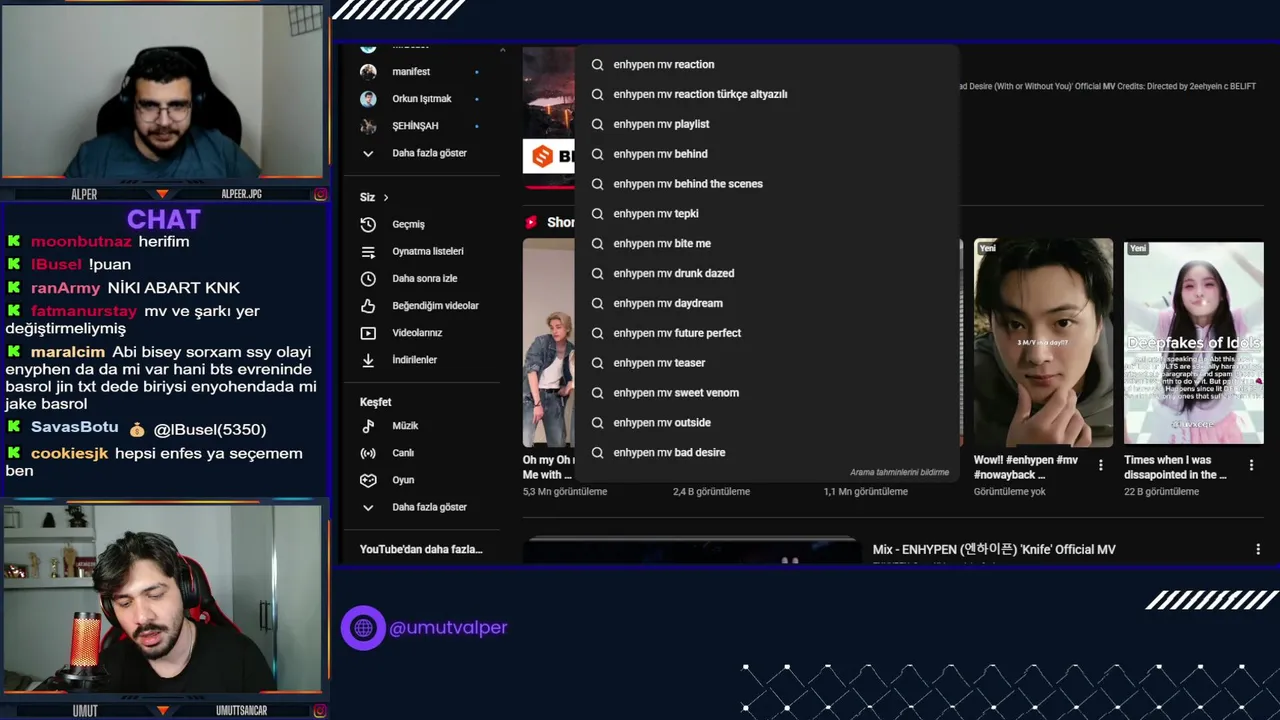Open the Orkun Işıtmak channel subscription
The height and width of the screenshot is (720, 1280).
click(x=421, y=99)
